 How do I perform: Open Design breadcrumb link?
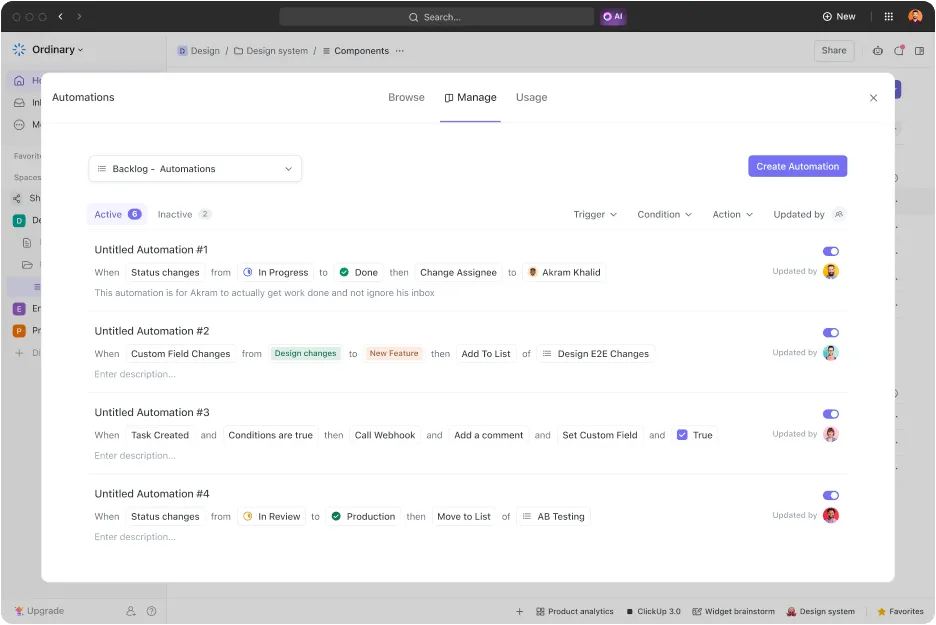199,51
